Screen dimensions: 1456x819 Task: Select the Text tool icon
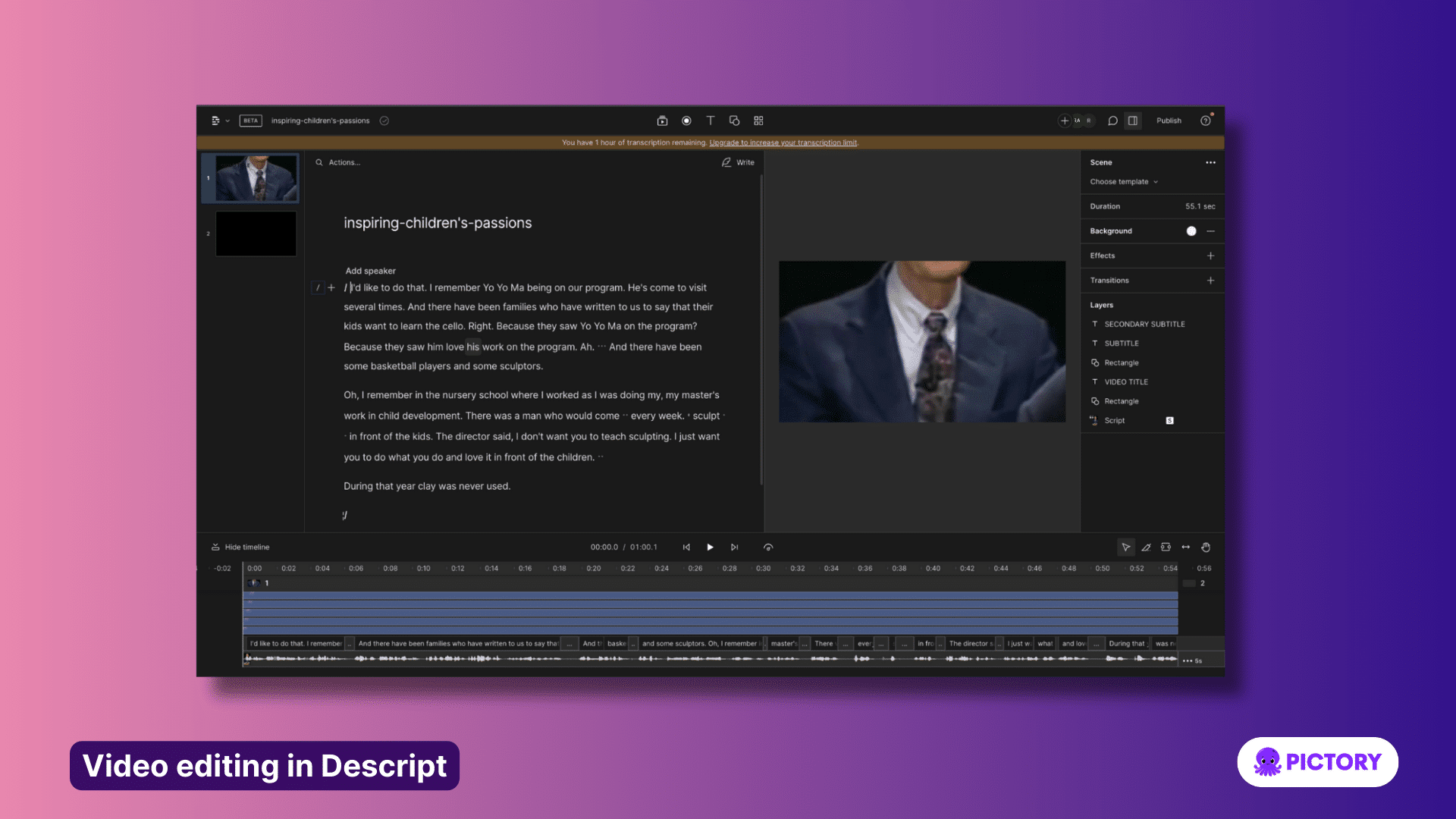[x=711, y=121]
